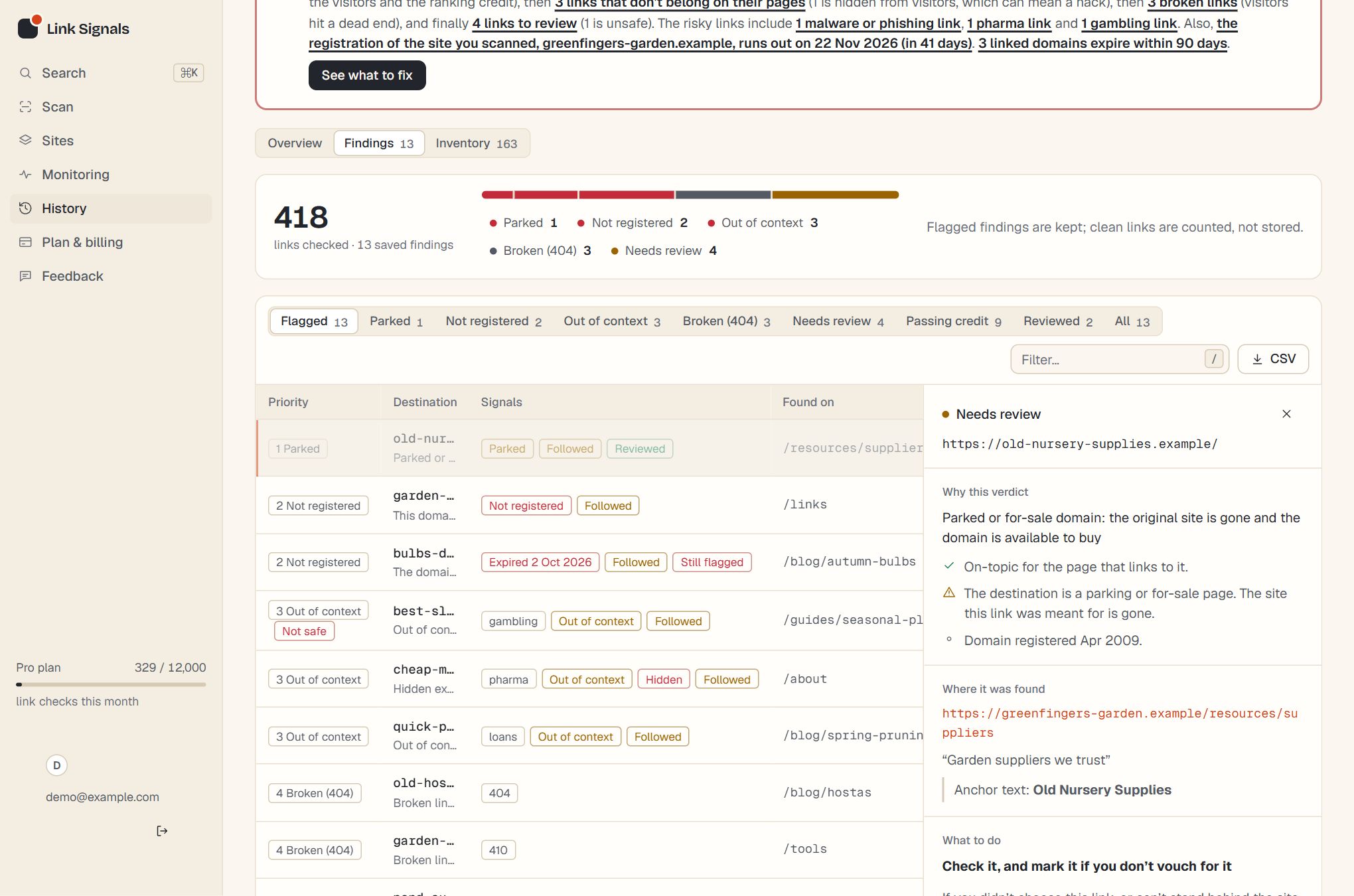Click the slash shortcut badge in filter
1354x896 pixels.
[1214, 359]
